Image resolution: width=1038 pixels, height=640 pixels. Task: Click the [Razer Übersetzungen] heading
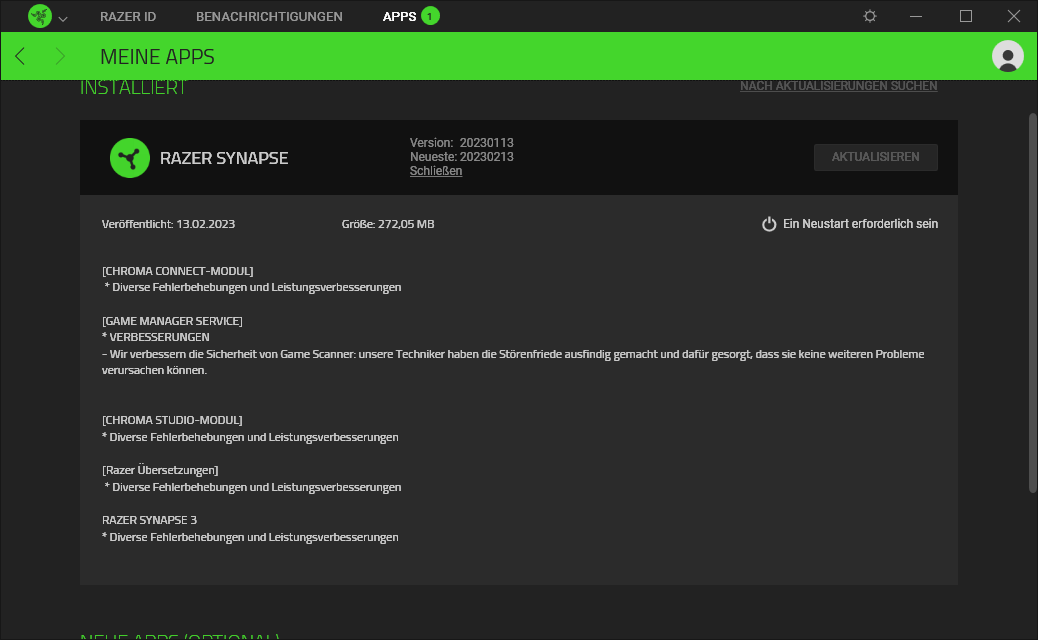[x=160, y=470]
